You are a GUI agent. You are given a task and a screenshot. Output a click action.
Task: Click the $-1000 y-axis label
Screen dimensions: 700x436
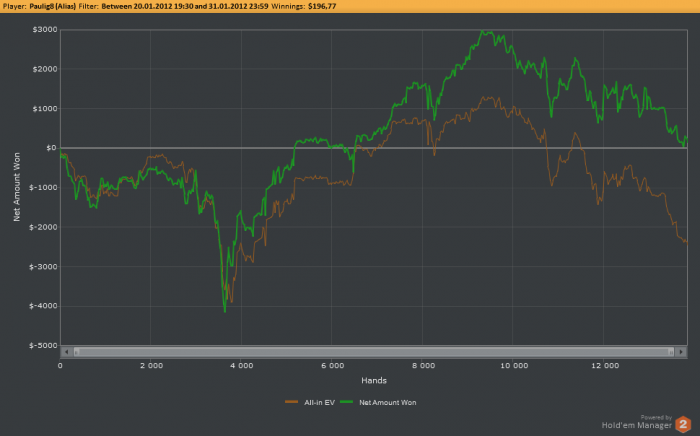click(x=43, y=187)
